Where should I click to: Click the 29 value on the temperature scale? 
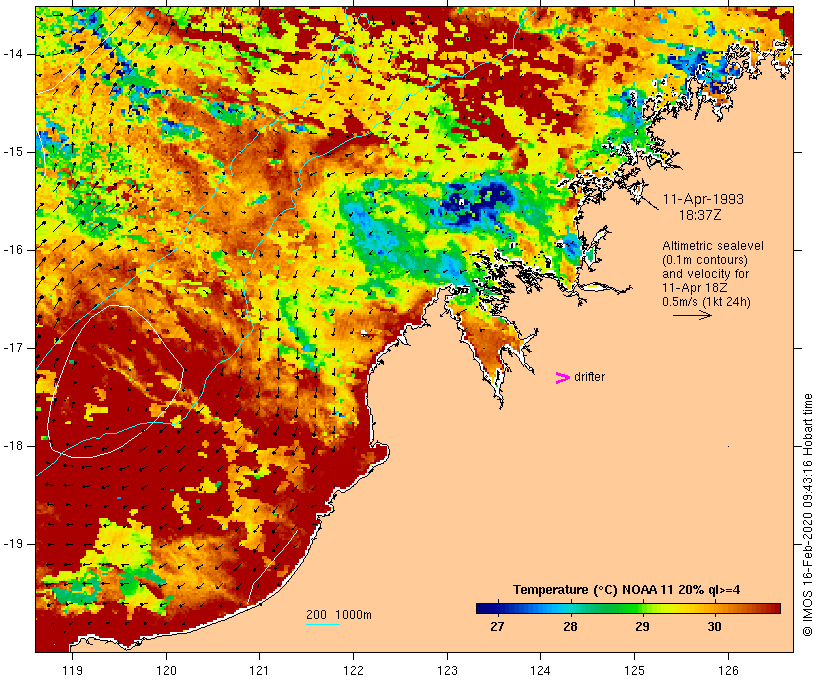tap(642, 626)
